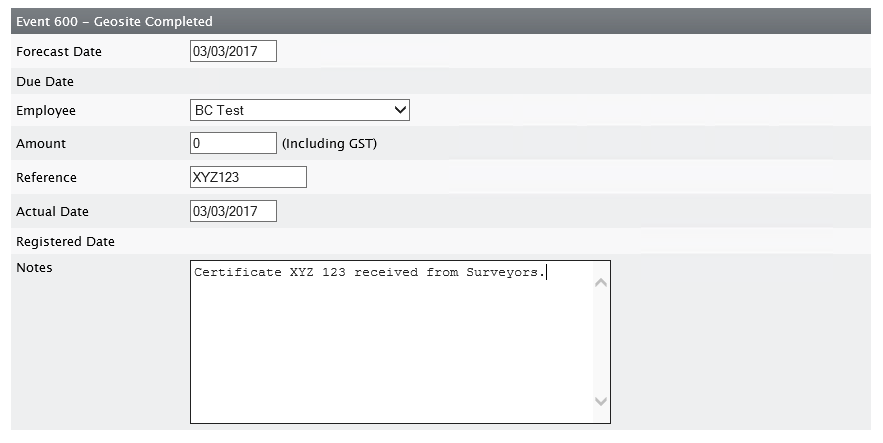Click the Forecast Date label

(x=59, y=52)
